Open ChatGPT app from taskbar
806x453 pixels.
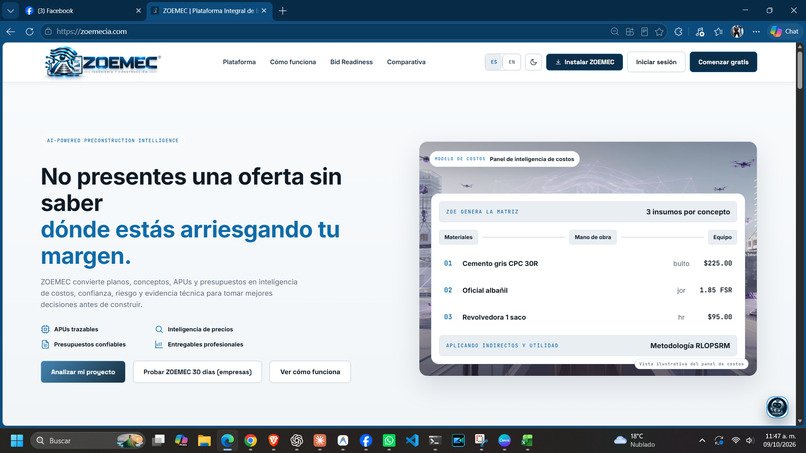point(297,441)
